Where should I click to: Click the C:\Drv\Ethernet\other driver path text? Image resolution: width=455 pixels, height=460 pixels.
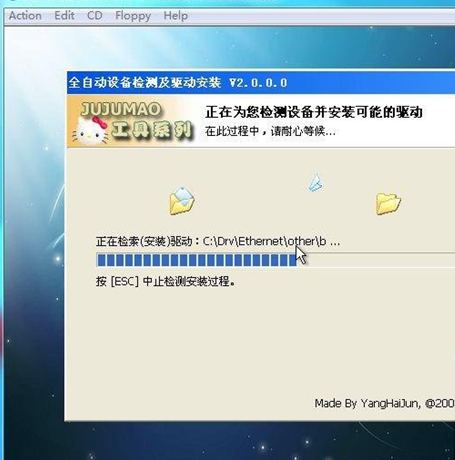tap(271, 241)
